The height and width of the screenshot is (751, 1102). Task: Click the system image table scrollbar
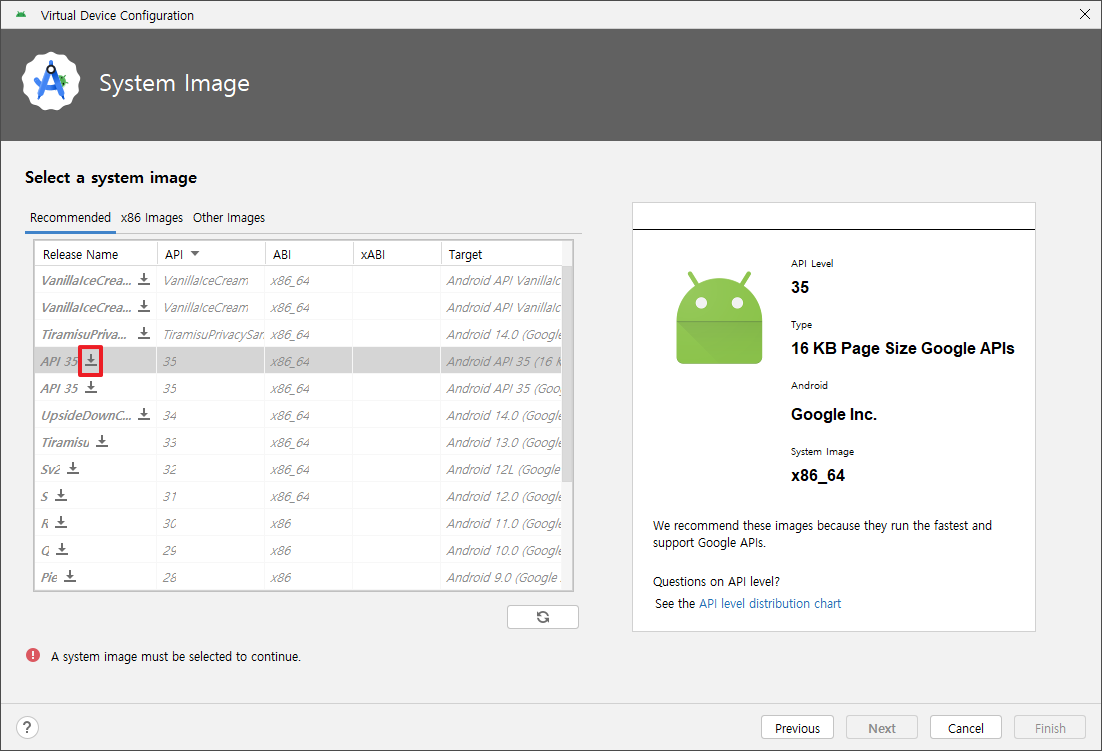point(568,374)
